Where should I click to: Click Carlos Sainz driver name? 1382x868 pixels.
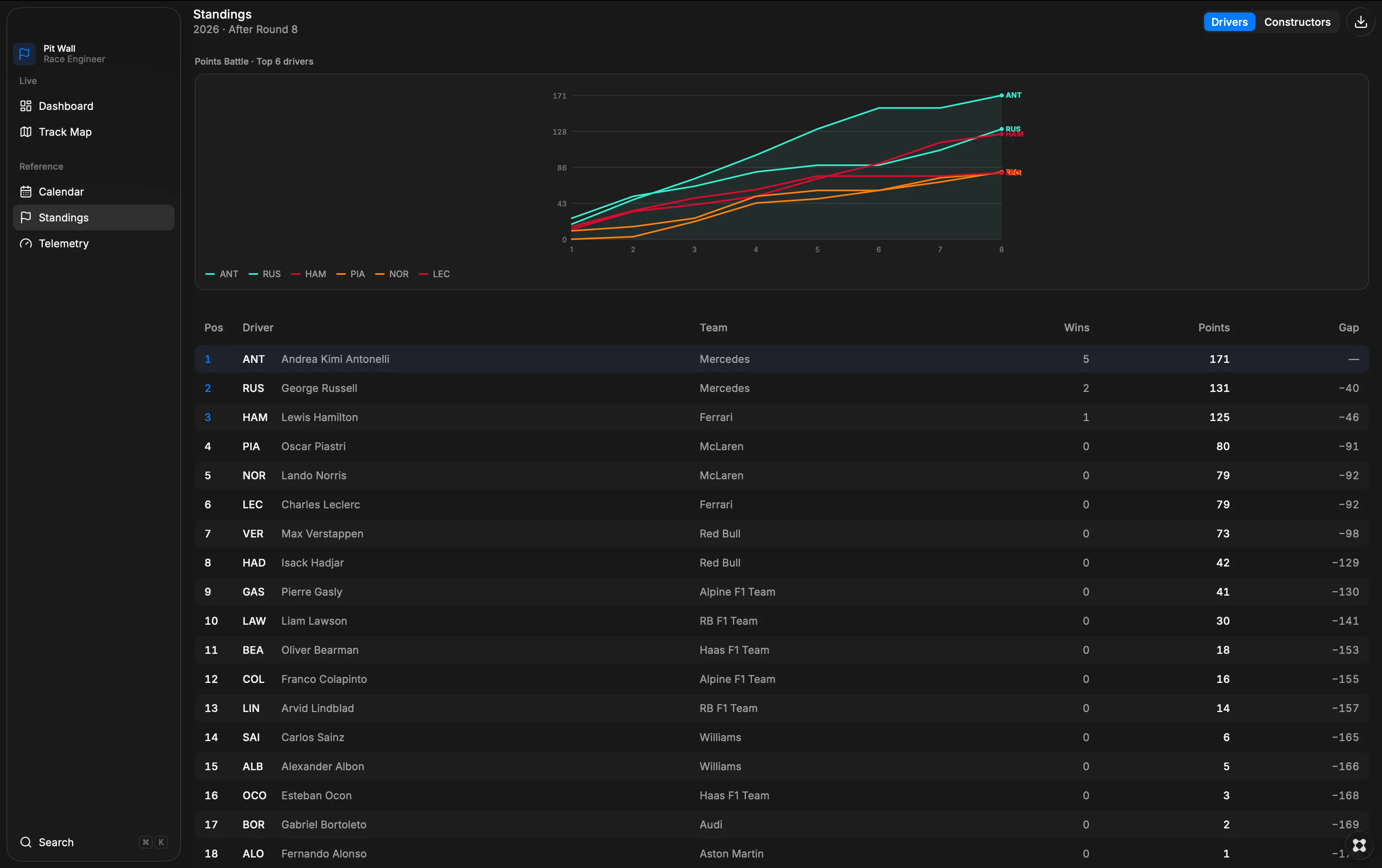312,737
